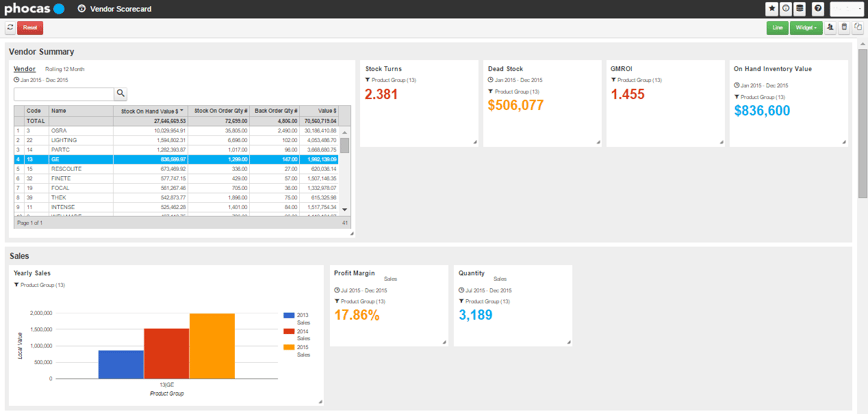Click the red 2014 Sales legend swatch
This screenshot has height=414, width=868.
click(289, 331)
